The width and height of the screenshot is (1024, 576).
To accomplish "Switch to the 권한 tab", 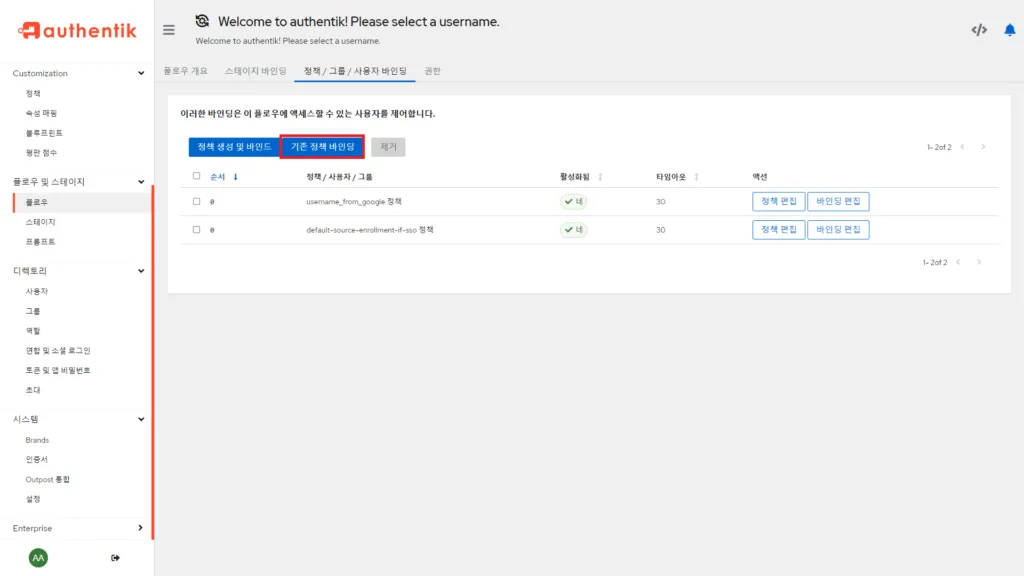I will 432,71.
